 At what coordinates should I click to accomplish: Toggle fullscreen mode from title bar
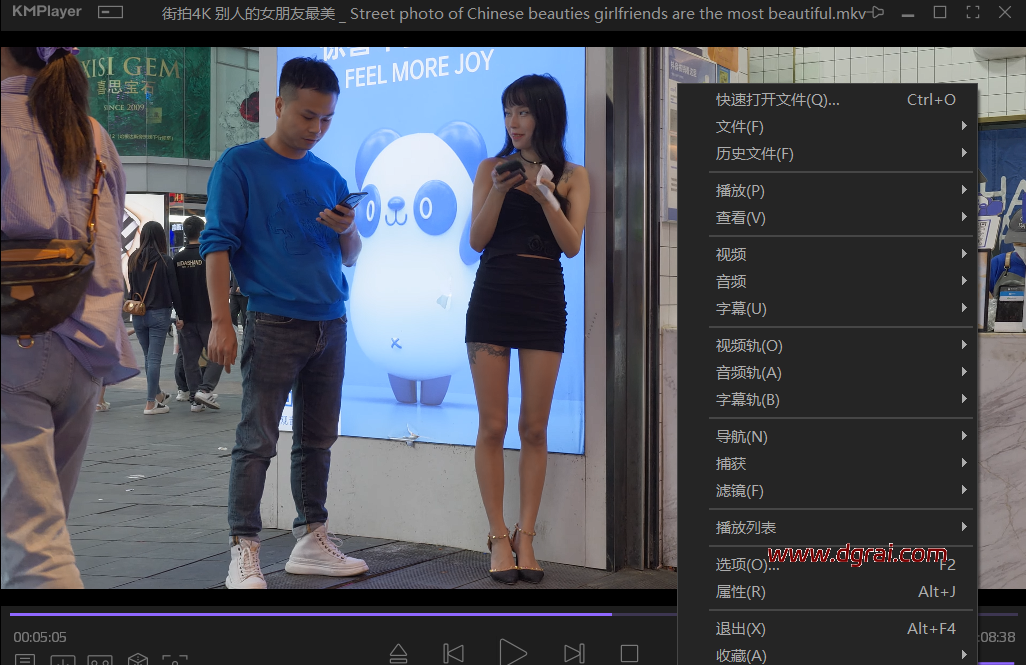point(972,13)
